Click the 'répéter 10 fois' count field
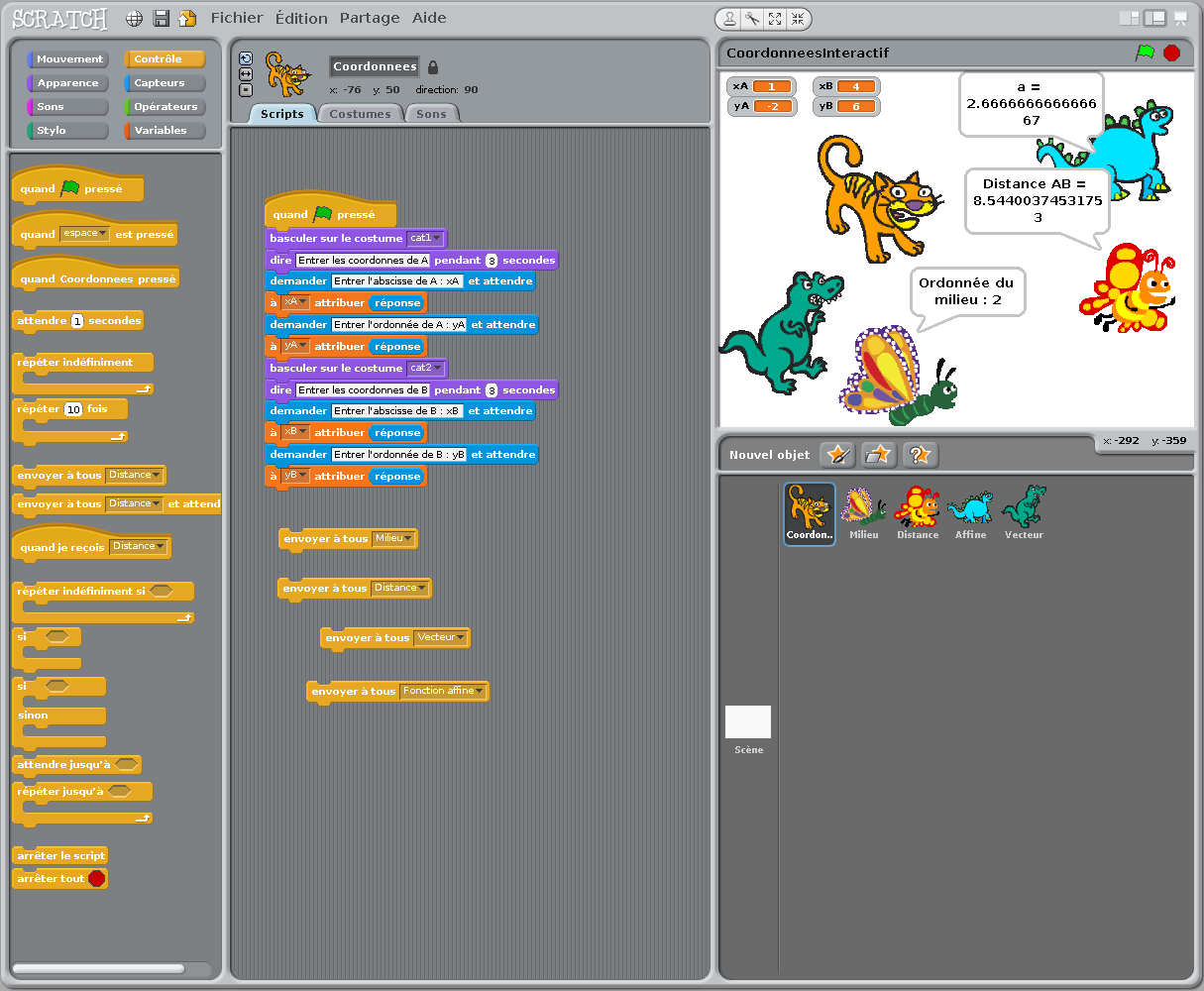This screenshot has height=991, width=1204. [73, 408]
